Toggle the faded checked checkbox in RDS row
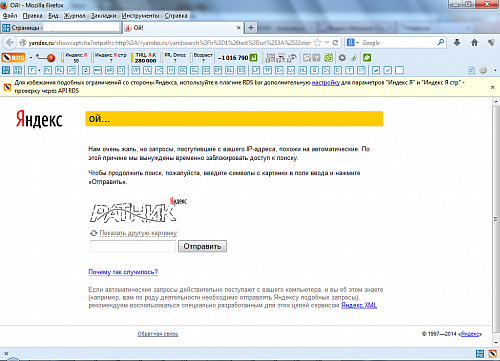The image size is (500, 361). 387,70
